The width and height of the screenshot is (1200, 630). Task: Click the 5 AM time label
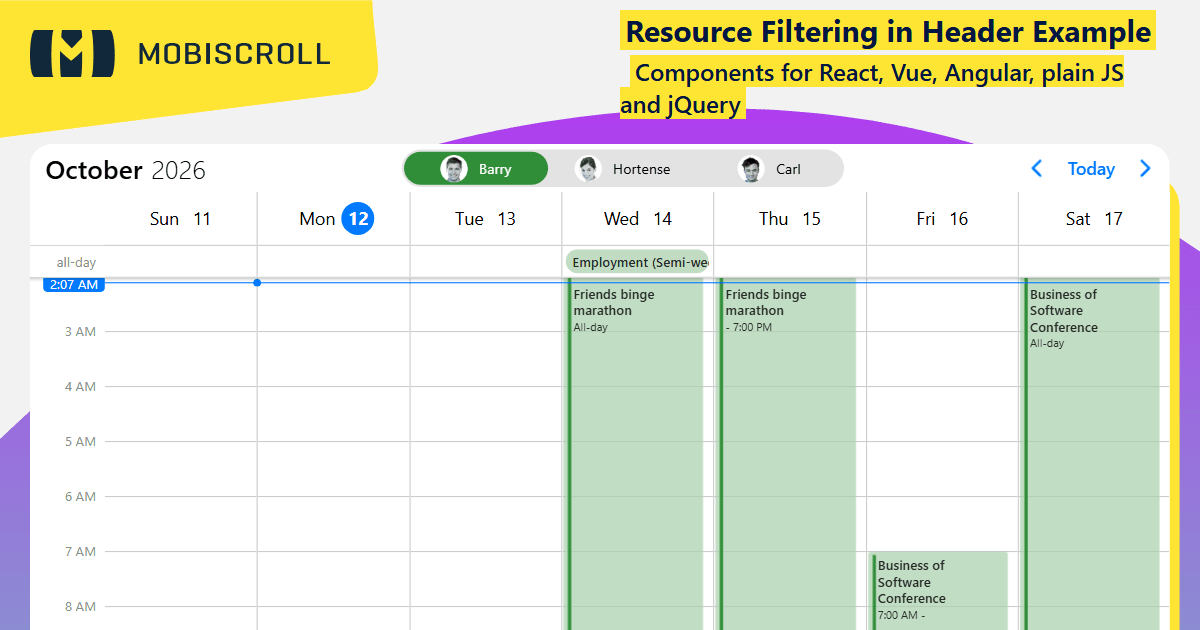[x=80, y=441]
